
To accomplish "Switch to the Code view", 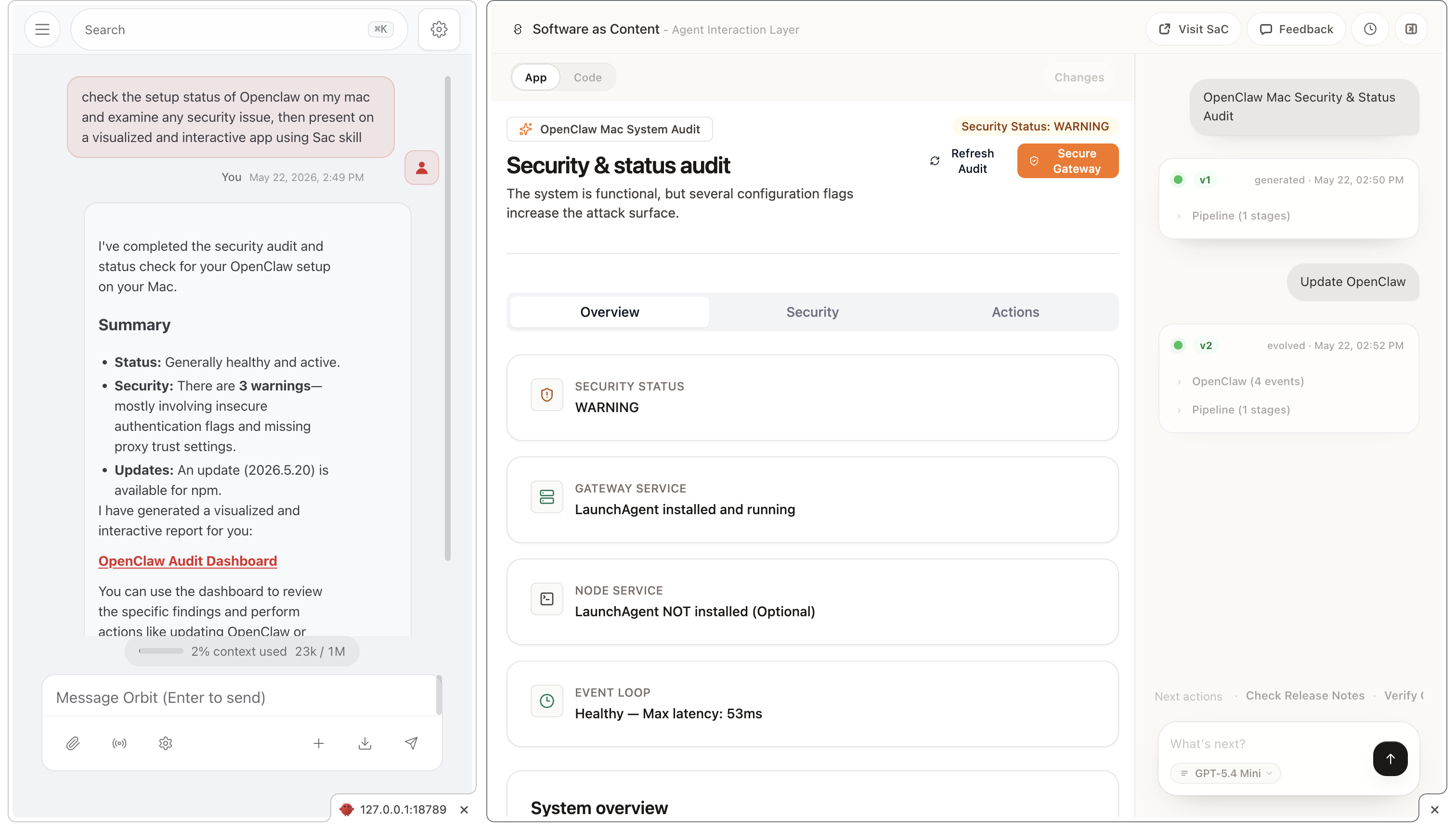I will point(587,77).
